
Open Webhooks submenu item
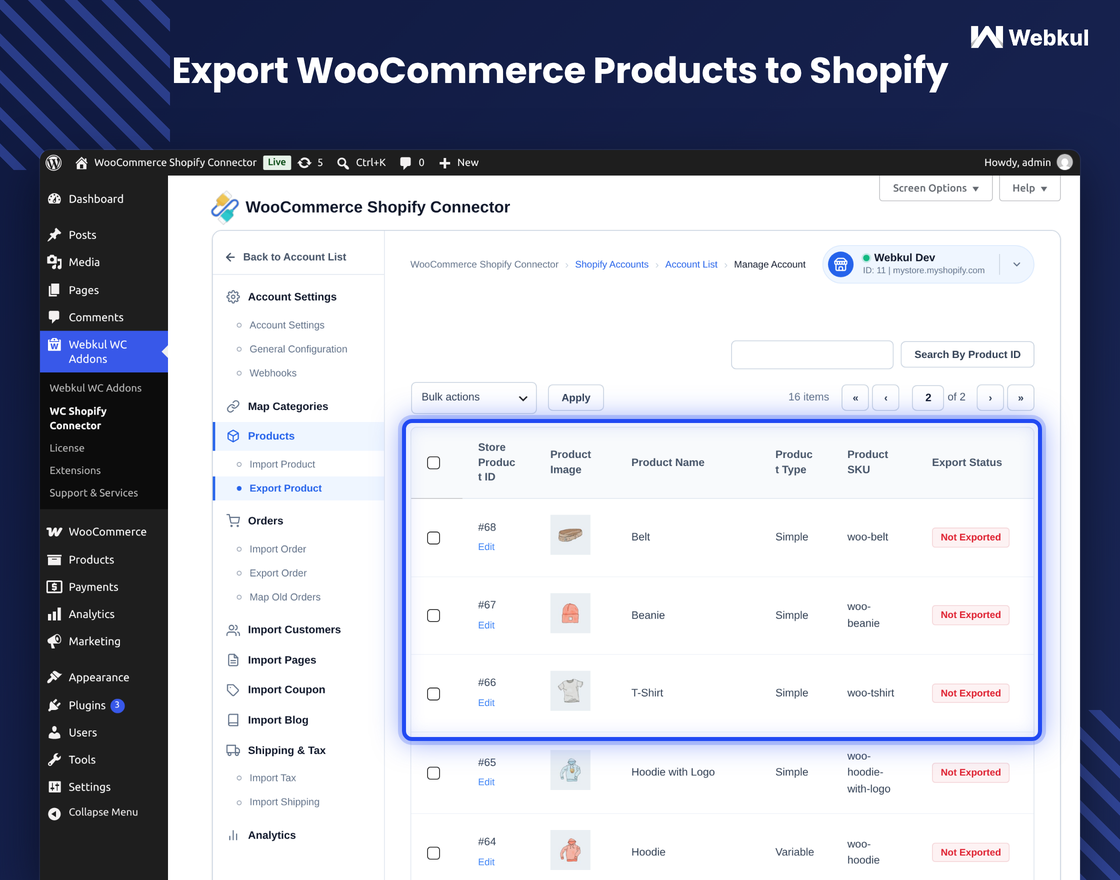(273, 374)
